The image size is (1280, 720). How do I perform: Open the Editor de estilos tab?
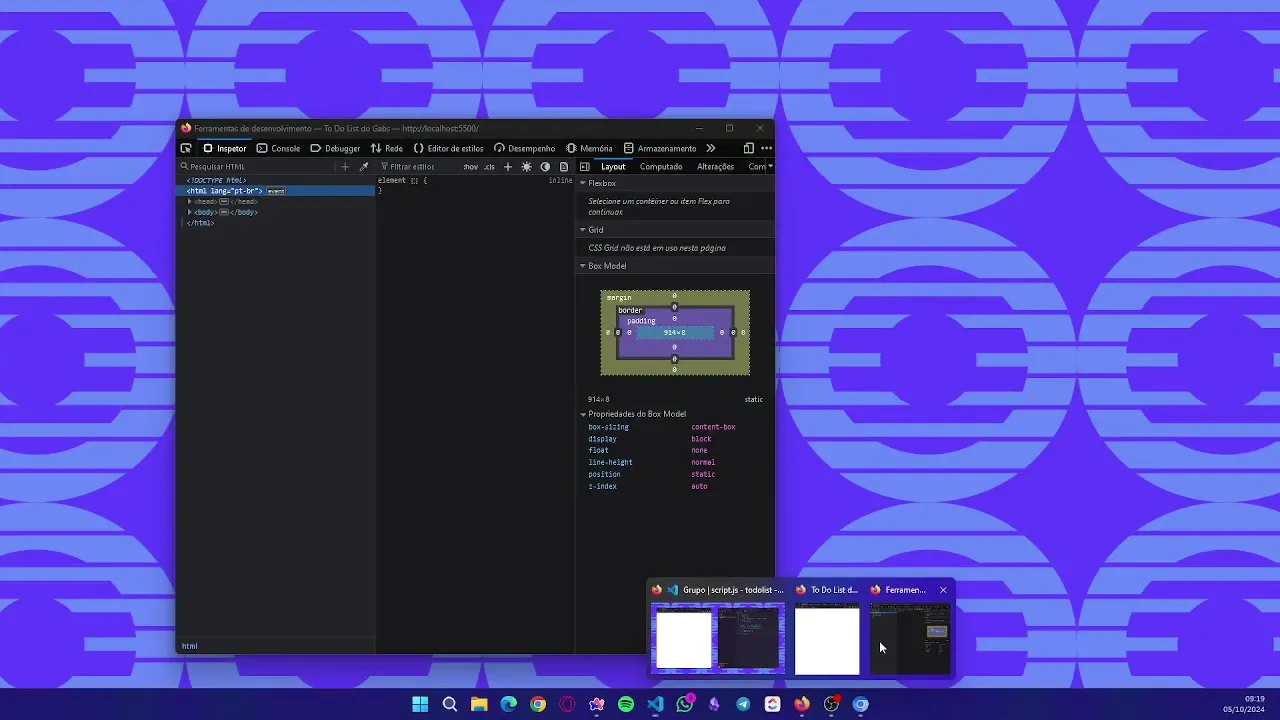click(x=448, y=148)
